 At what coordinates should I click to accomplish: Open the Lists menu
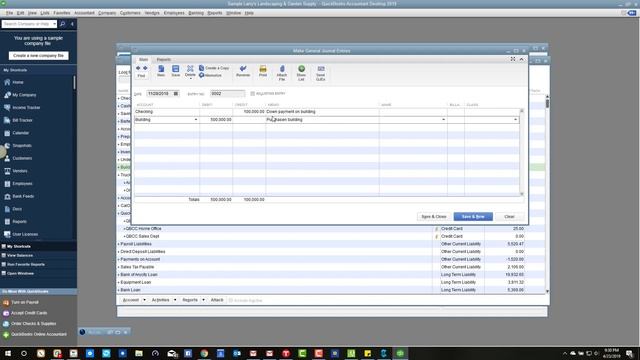45,13
